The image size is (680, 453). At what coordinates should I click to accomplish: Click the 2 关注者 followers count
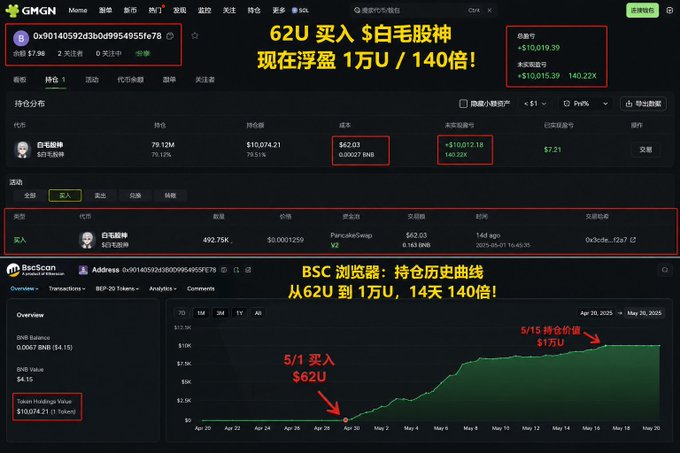(x=70, y=54)
